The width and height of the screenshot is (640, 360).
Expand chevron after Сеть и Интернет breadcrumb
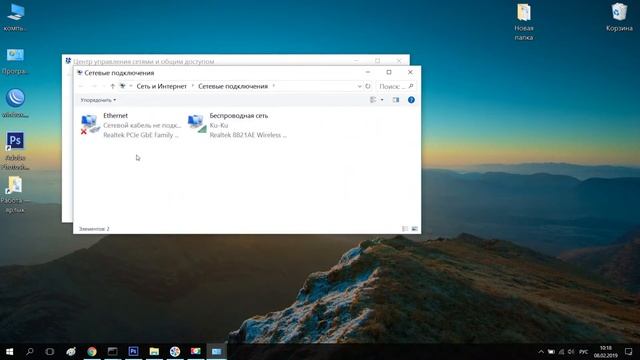tap(193, 86)
